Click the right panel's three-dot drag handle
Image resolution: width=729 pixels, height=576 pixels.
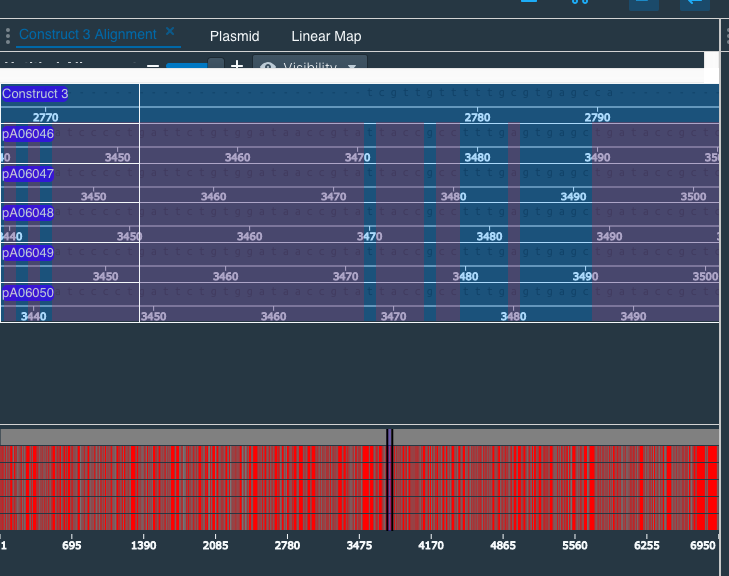pyautogui.click(x=727, y=36)
